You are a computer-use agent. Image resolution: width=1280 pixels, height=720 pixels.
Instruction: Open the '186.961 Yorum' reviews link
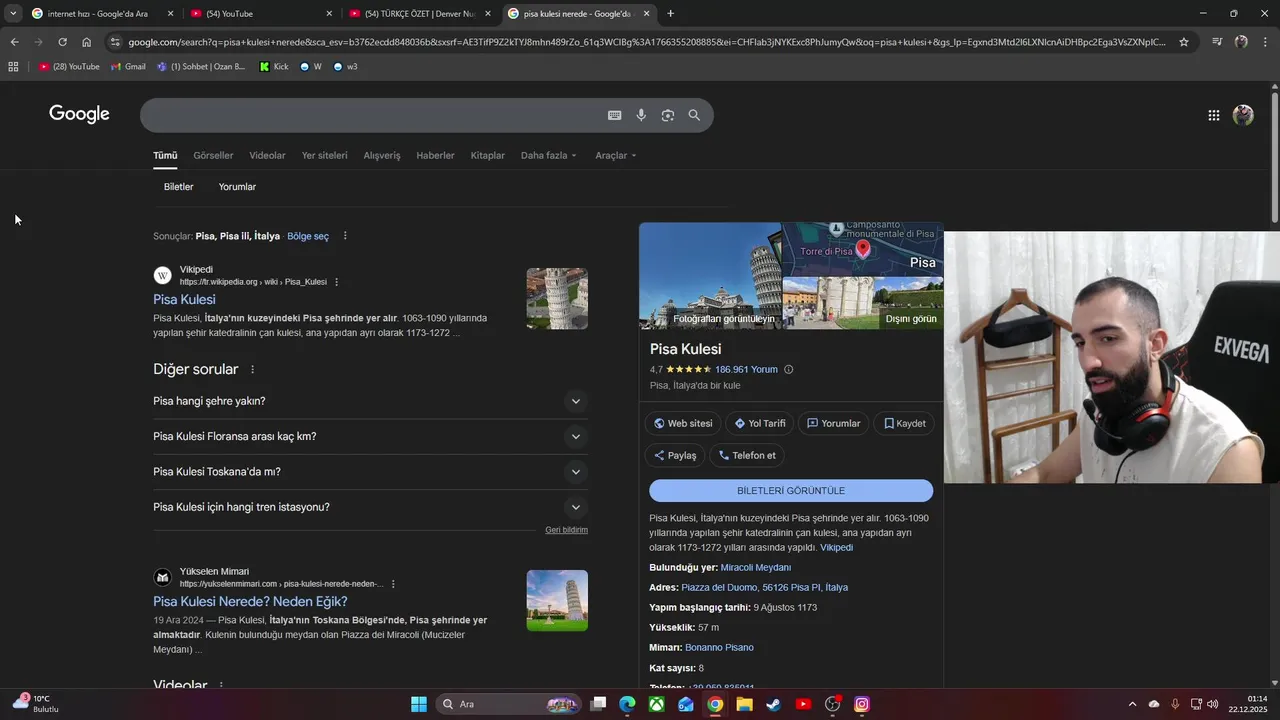pos(746,369)
